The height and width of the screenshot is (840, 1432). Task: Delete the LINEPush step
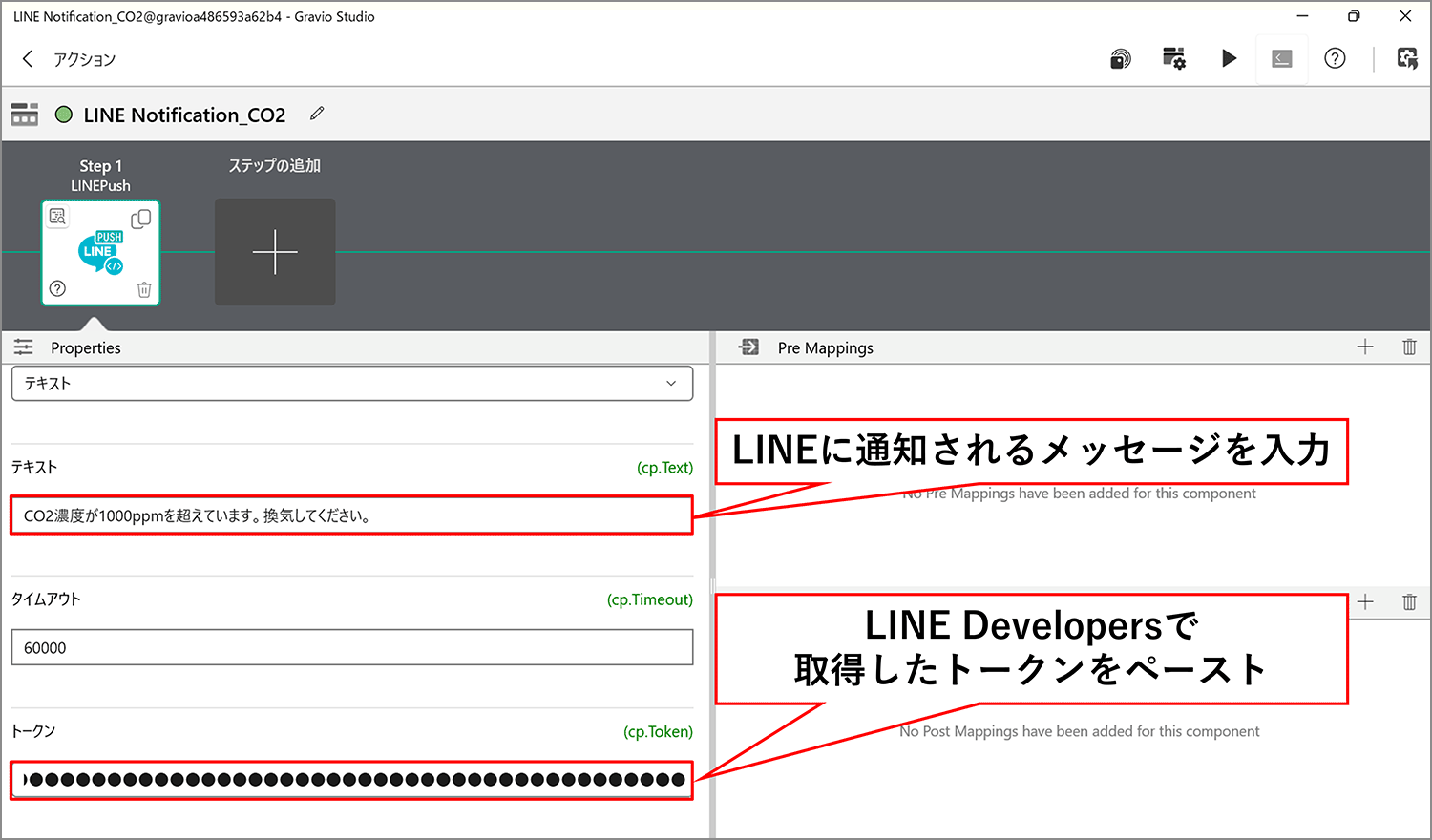(144, 289)
